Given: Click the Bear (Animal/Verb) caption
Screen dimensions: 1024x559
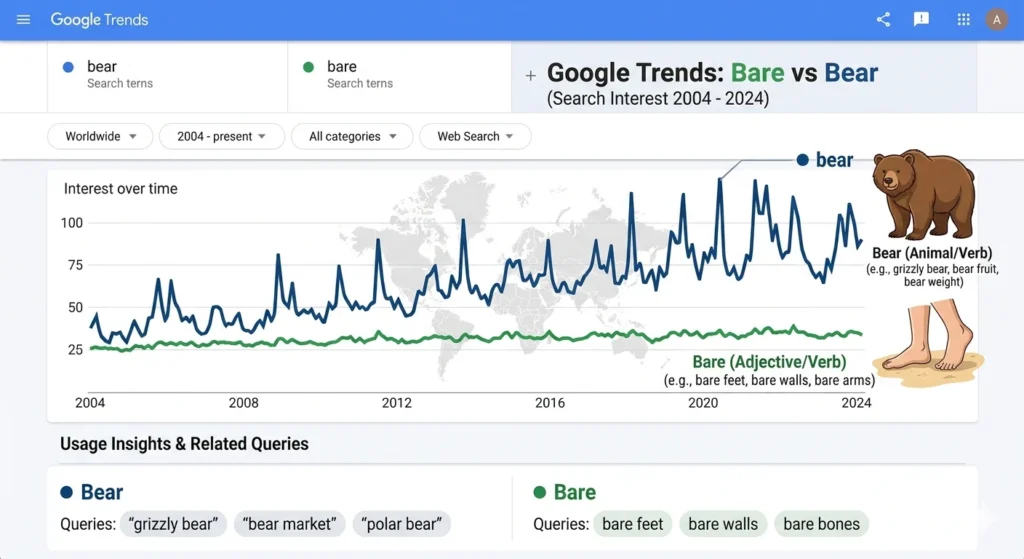Looking at the screenshot, I should pyautogui.click(x=932, y=253).
